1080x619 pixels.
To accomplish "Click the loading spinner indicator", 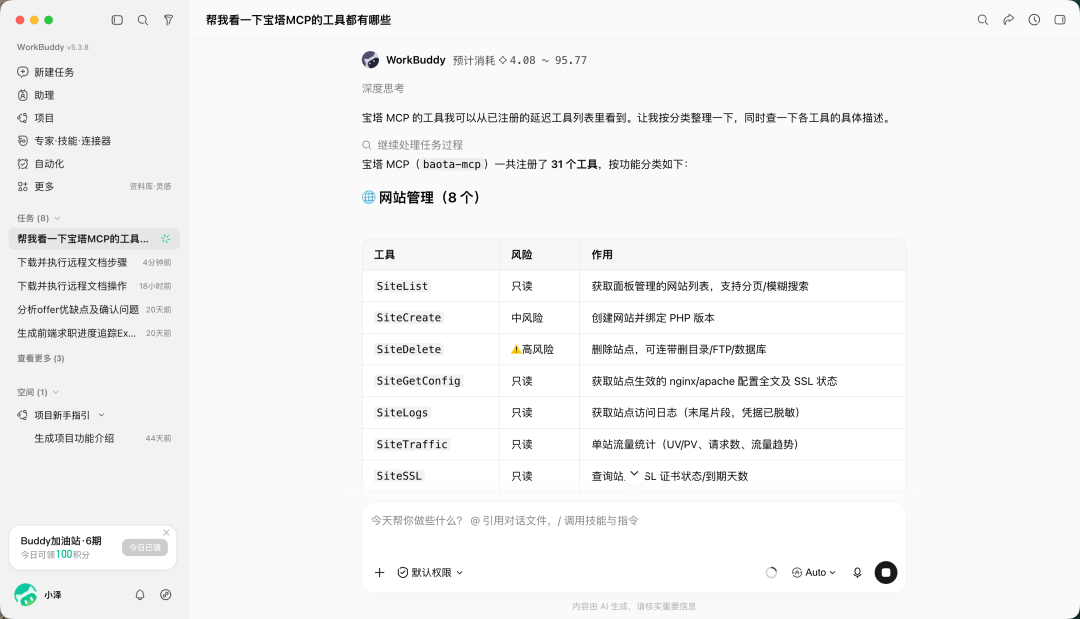I will [x=771, y=572].
